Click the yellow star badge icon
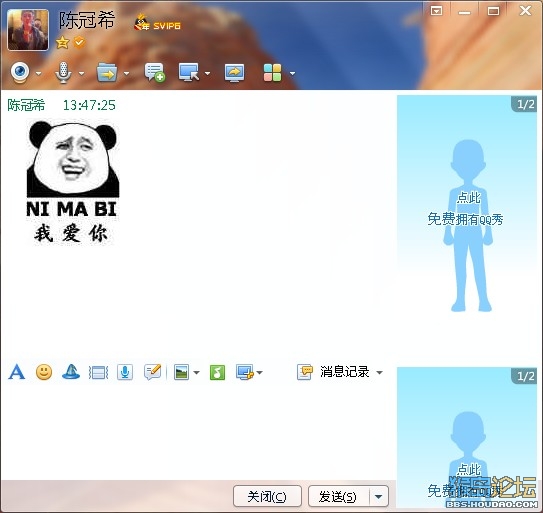 63,43
